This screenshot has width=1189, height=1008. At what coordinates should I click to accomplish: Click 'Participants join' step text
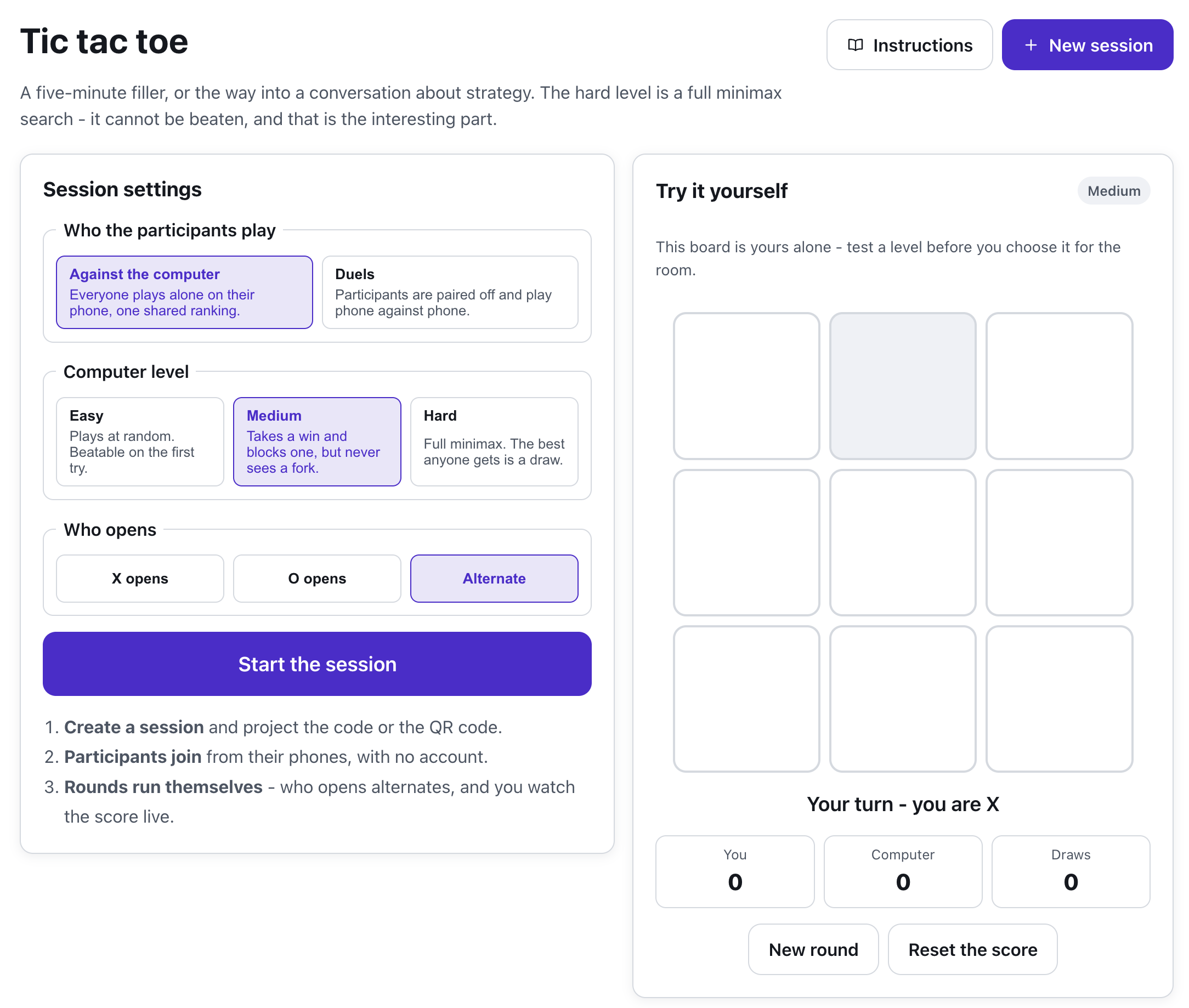pos(133,757)
